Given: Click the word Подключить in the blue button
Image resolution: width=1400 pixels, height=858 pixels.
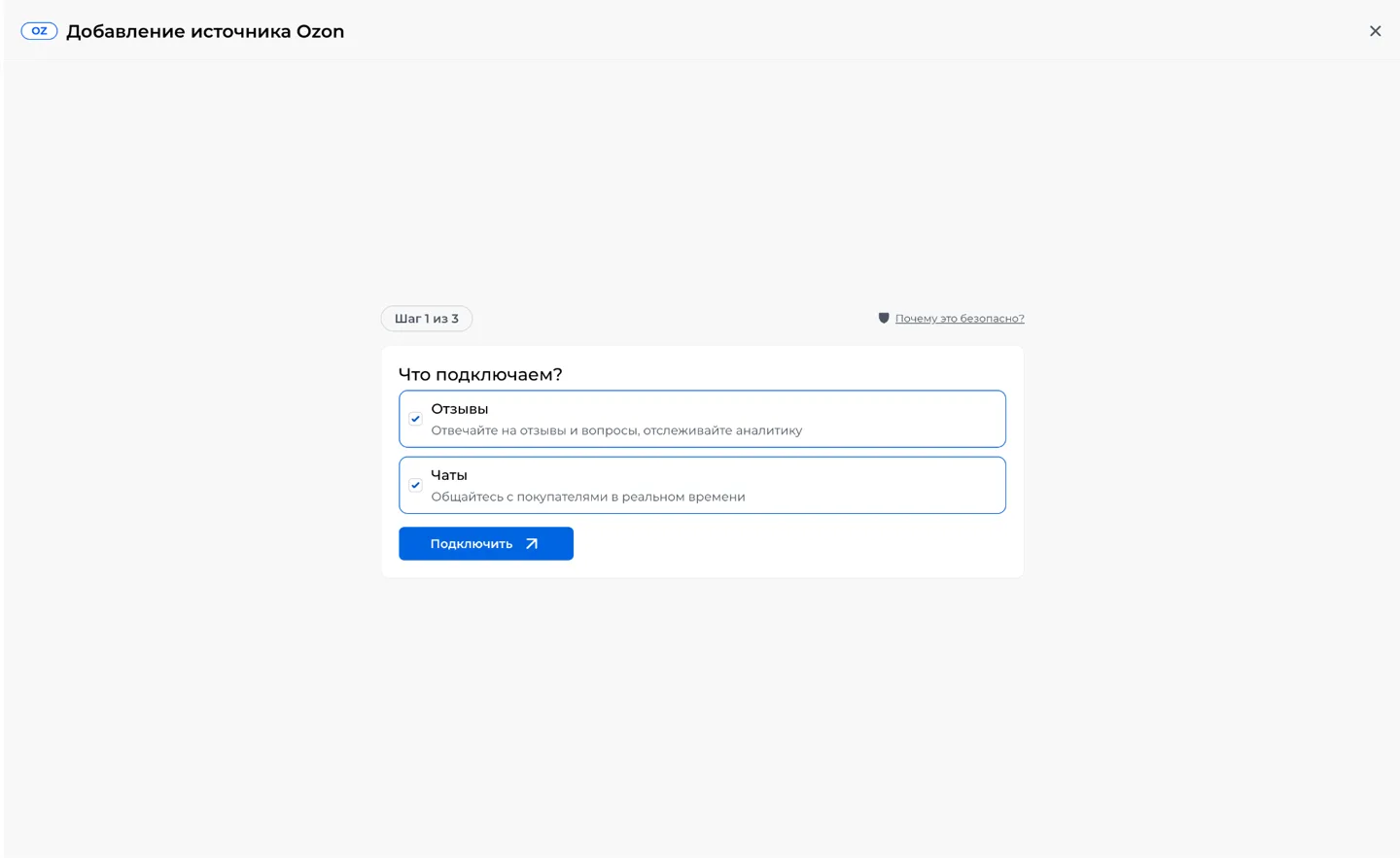Looking at the screenshot, I should (x=472, y=544).
